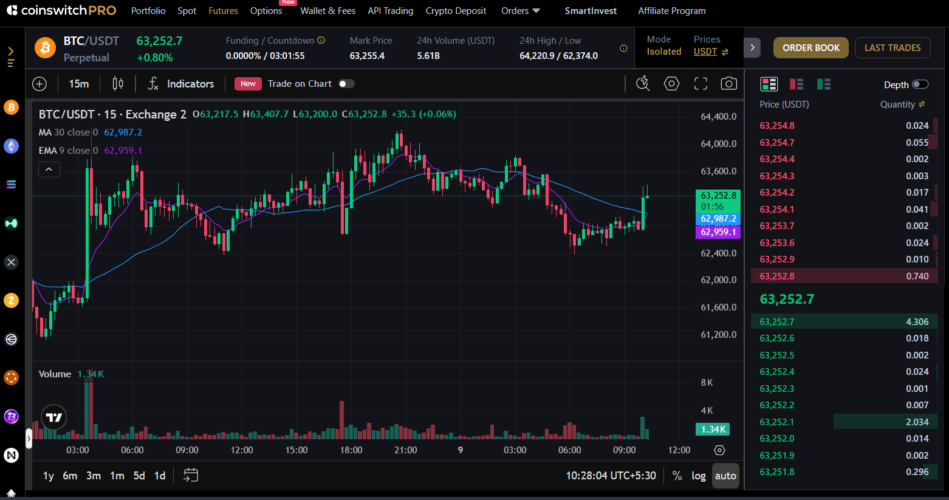This screenshot has height=500, width=949.
Task: Open Crypto Deposit page
Action: 456,11
